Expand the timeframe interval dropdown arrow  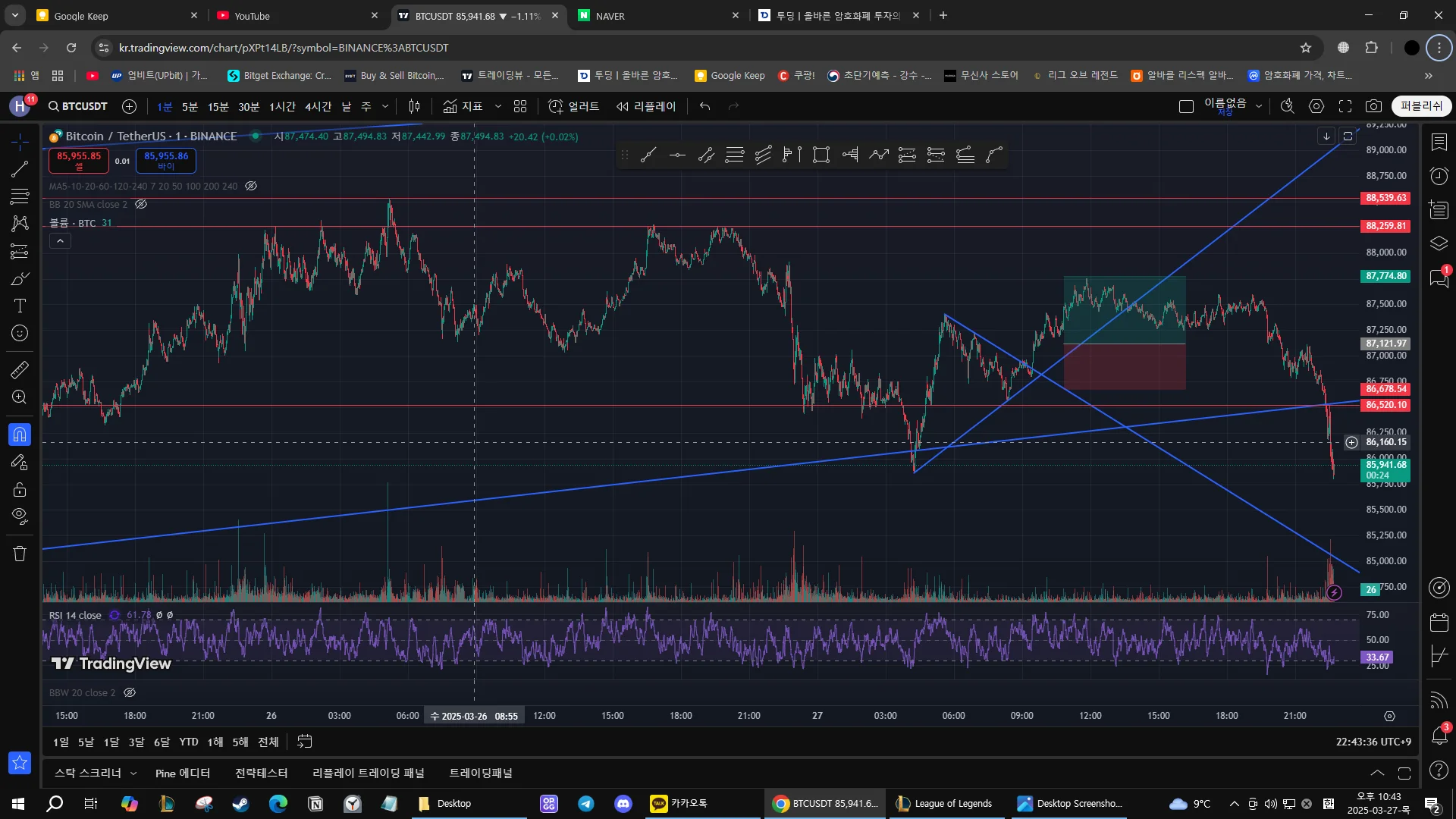[x=385, y=106]
